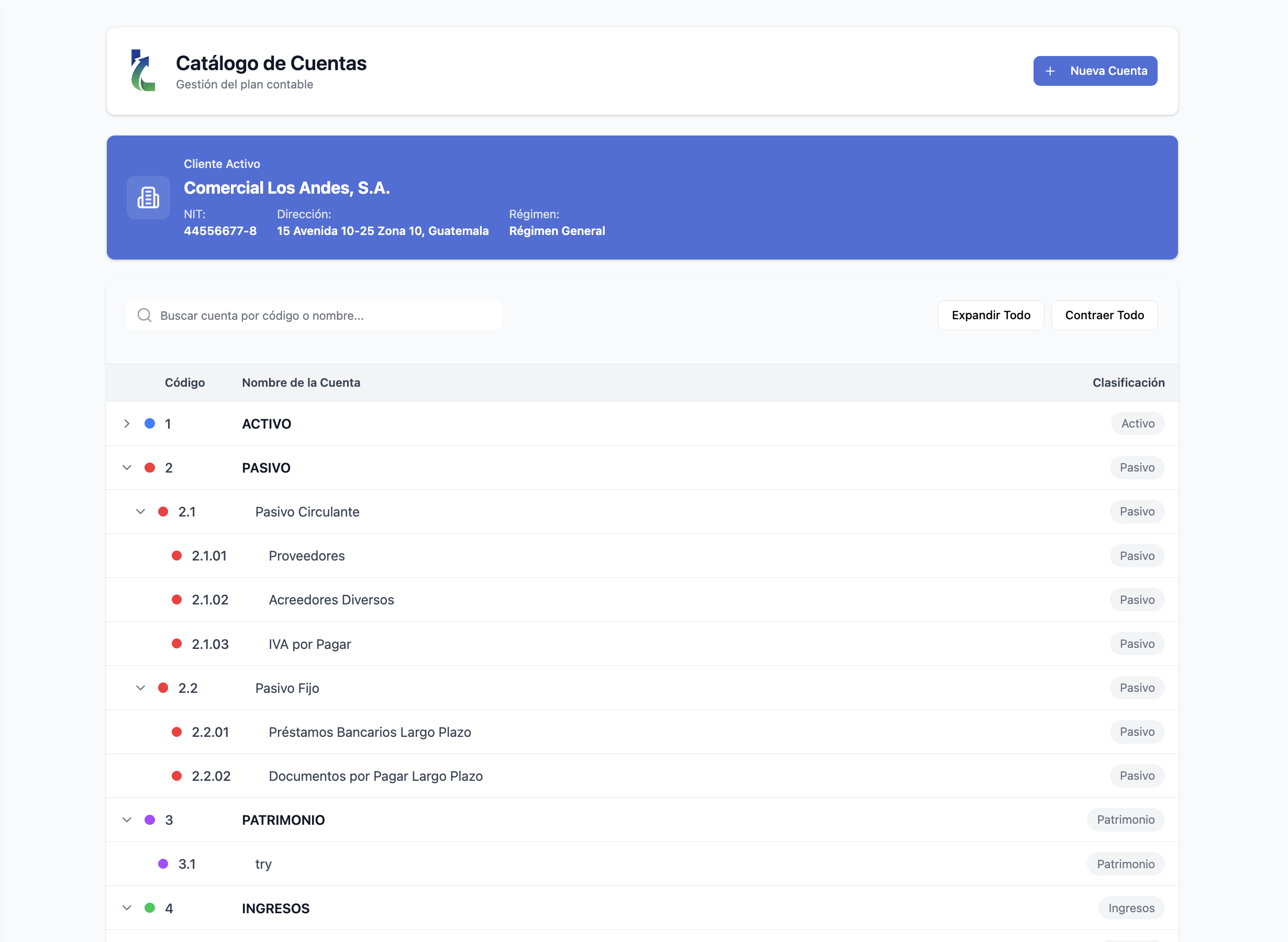Select the IVA por Pagar account
Image resolution: width=1288 pixels, height=942 pixels.
642,644
